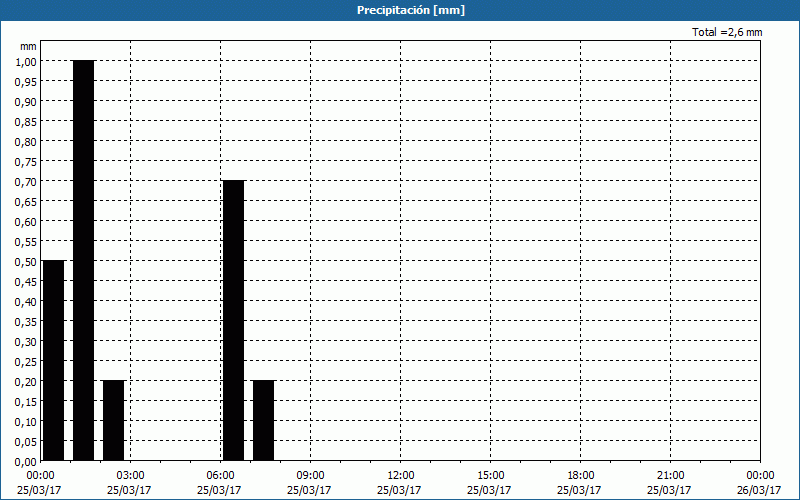Click the 0,10 y-axis label
Screen dimensions: 800x500
point(26,421)
